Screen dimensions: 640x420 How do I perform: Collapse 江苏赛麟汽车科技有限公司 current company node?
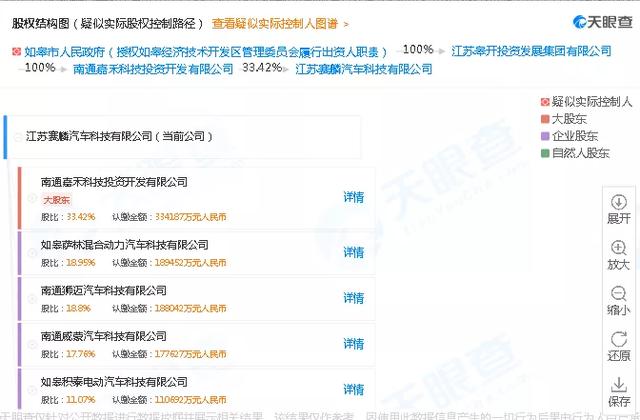[x=18, y=137]
